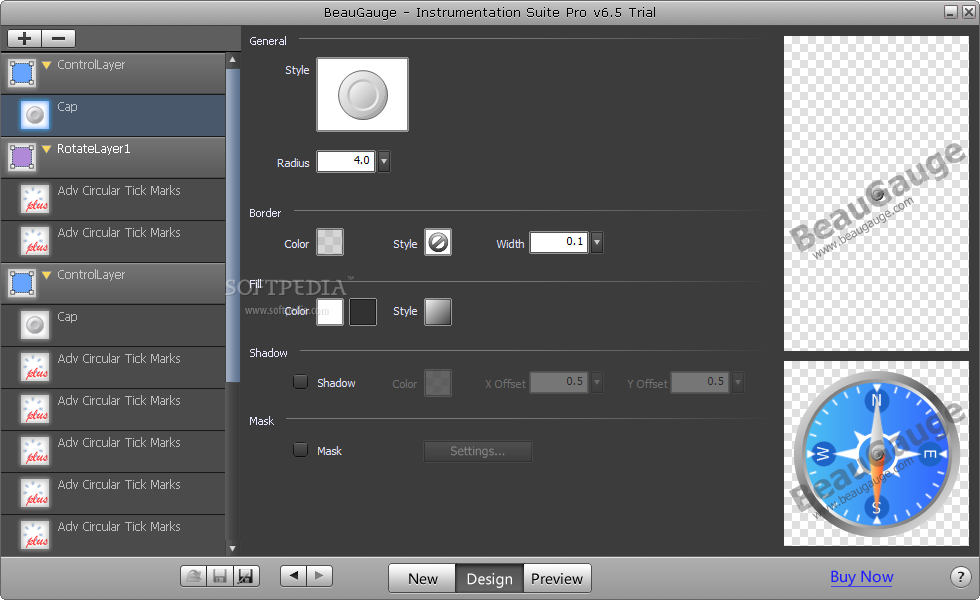Click tick marks icon directly below RotateLayer1

pyautogui.click(x=35, y=199)
